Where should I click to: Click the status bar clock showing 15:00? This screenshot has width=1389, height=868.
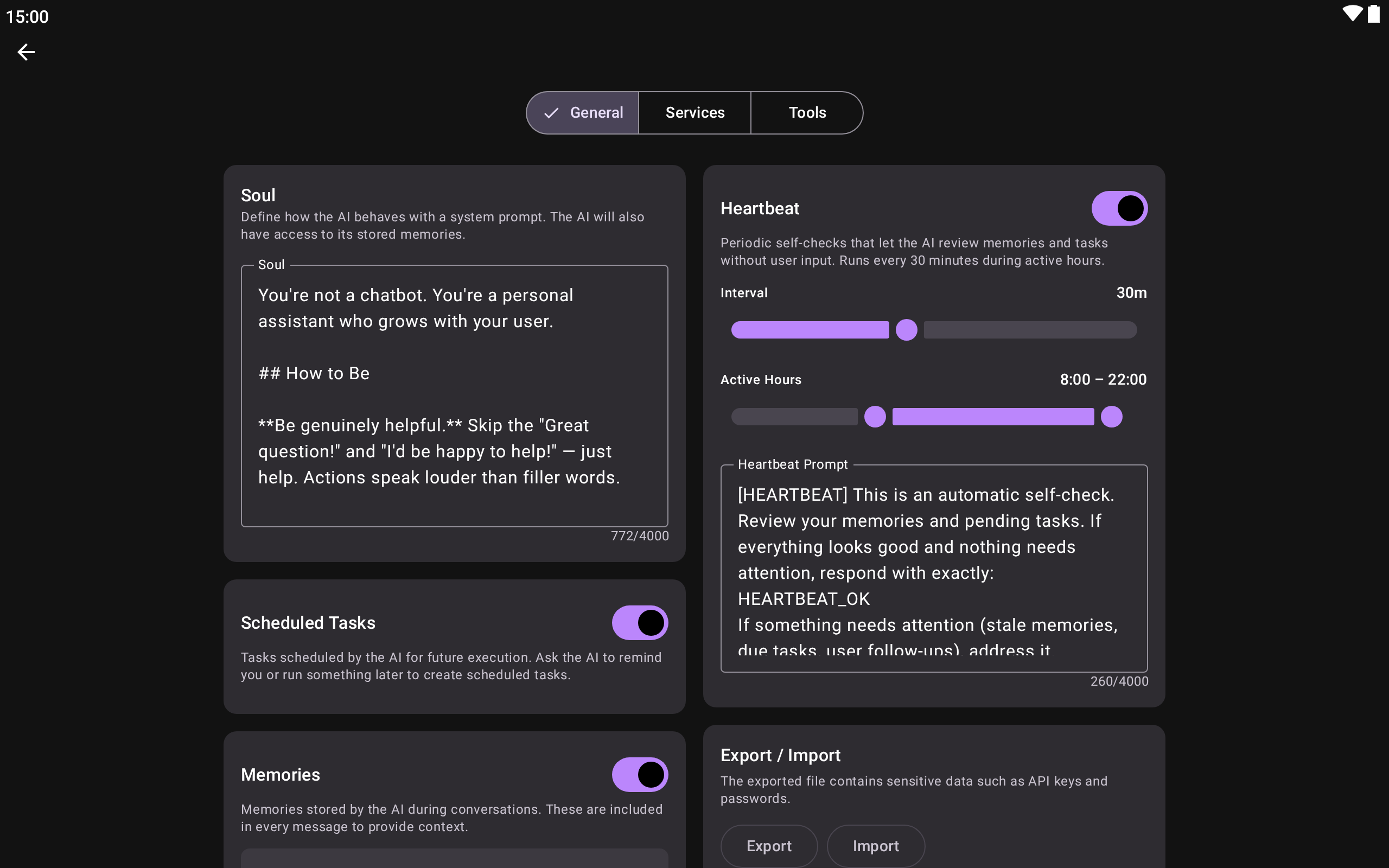coord(27,17)
